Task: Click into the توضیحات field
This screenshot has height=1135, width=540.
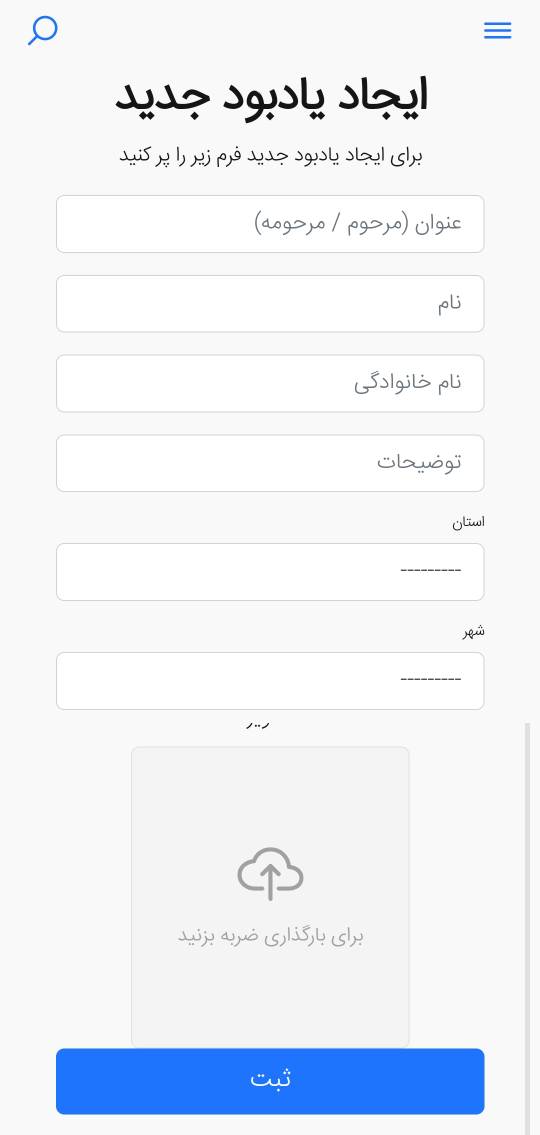Action: 270,463
